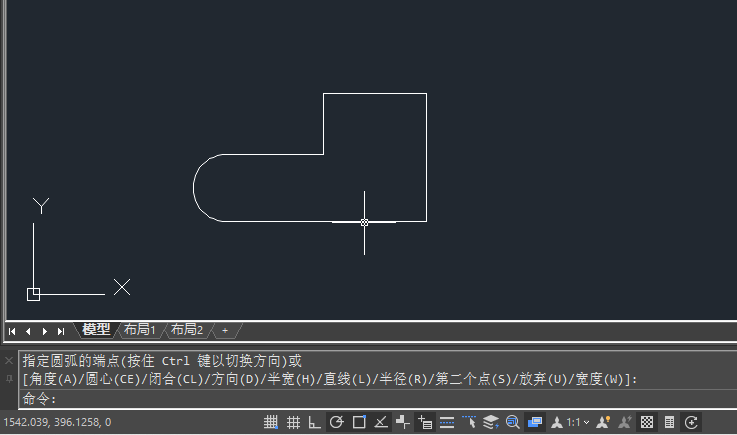Switch to the 布局2 layout tab
The width and height of the screenshot is (737, 435).
tap(187, 330)
